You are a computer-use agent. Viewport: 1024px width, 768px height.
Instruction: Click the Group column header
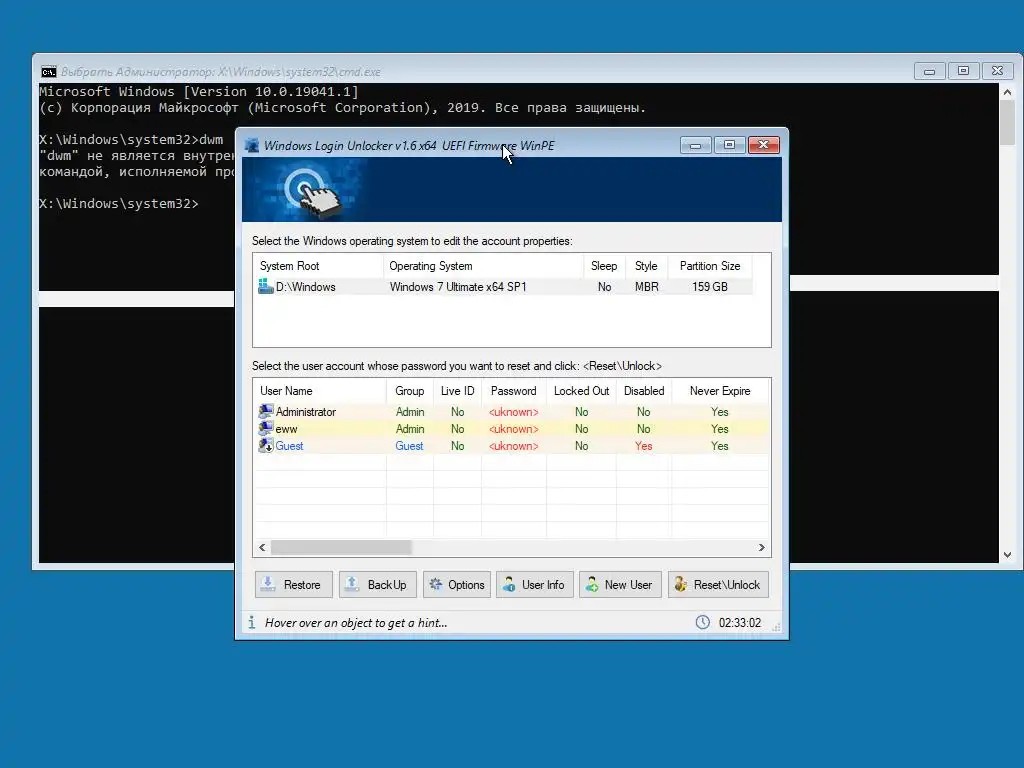pyautogui.click(x=409, y=391)
